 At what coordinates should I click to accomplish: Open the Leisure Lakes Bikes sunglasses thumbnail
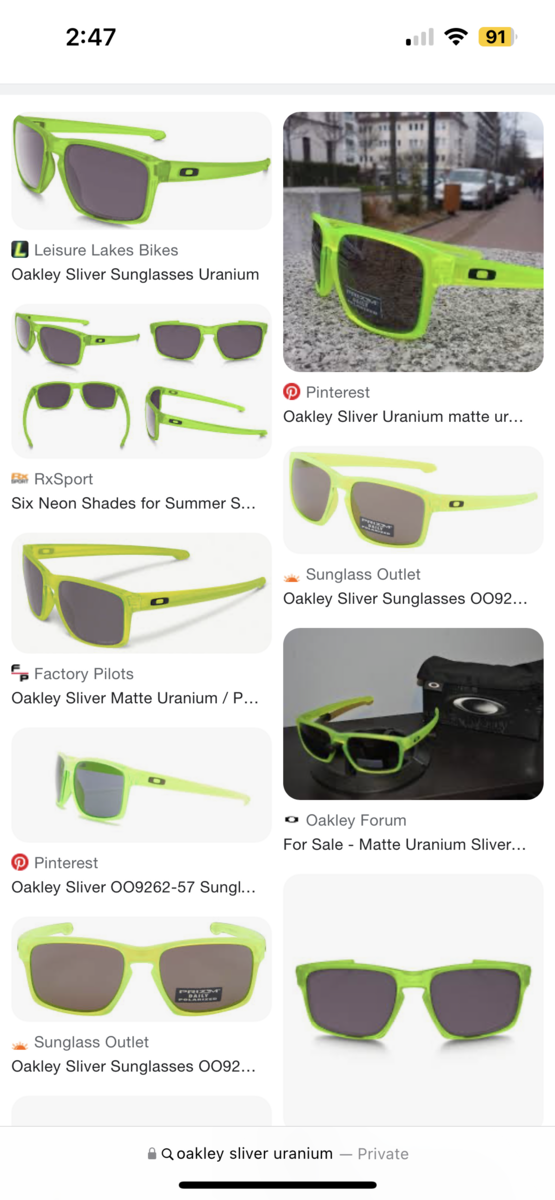pyautogui.click(x=141, y=171)
